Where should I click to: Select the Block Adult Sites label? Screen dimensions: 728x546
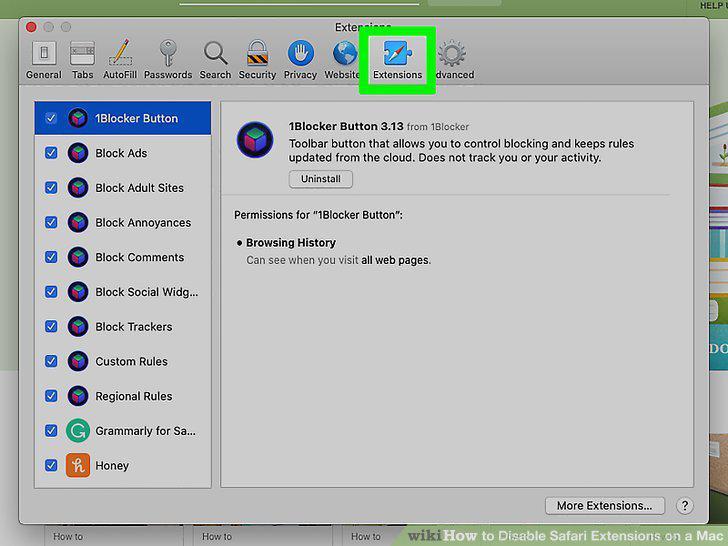(139, 188)
